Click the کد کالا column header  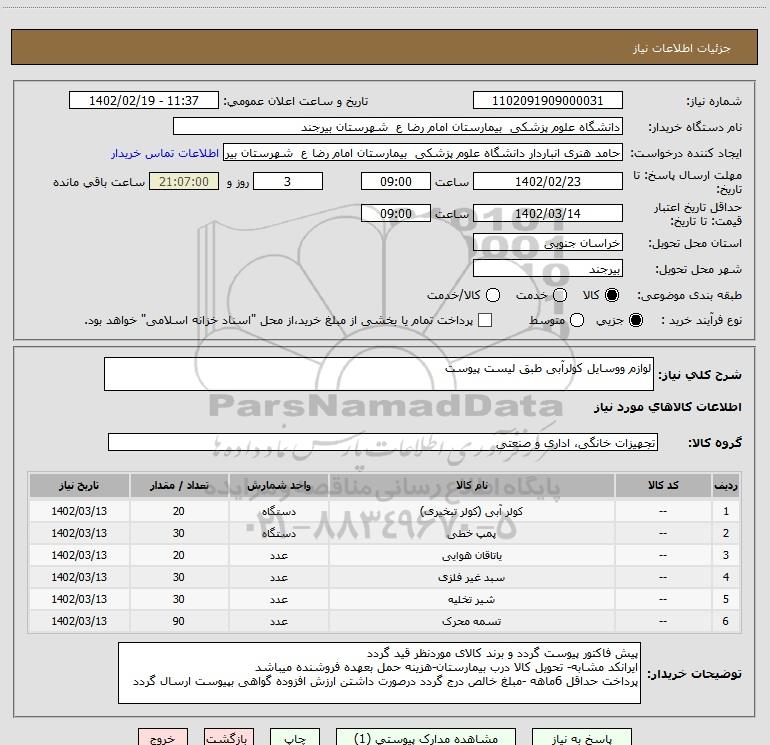coord(663,485)
